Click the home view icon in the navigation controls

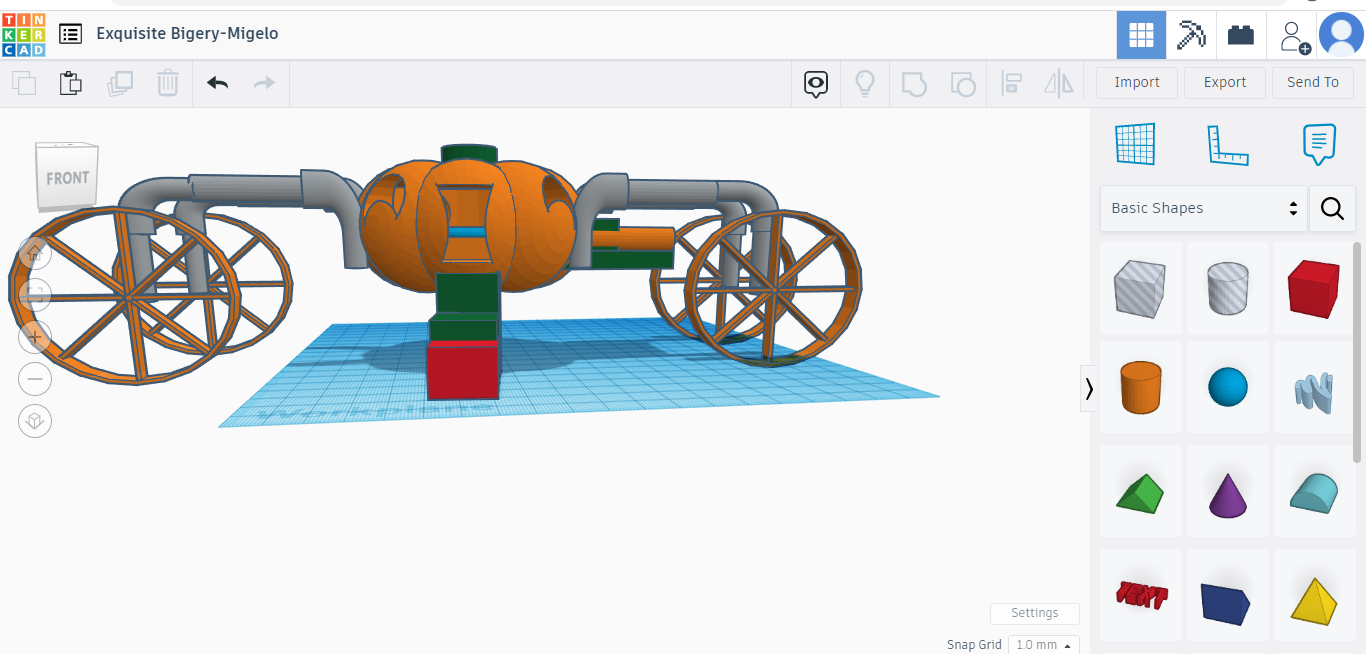(34, 254)
